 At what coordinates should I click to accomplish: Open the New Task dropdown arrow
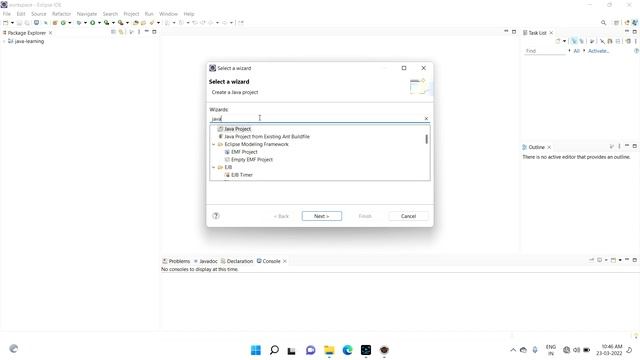click(x=564, y=41)
